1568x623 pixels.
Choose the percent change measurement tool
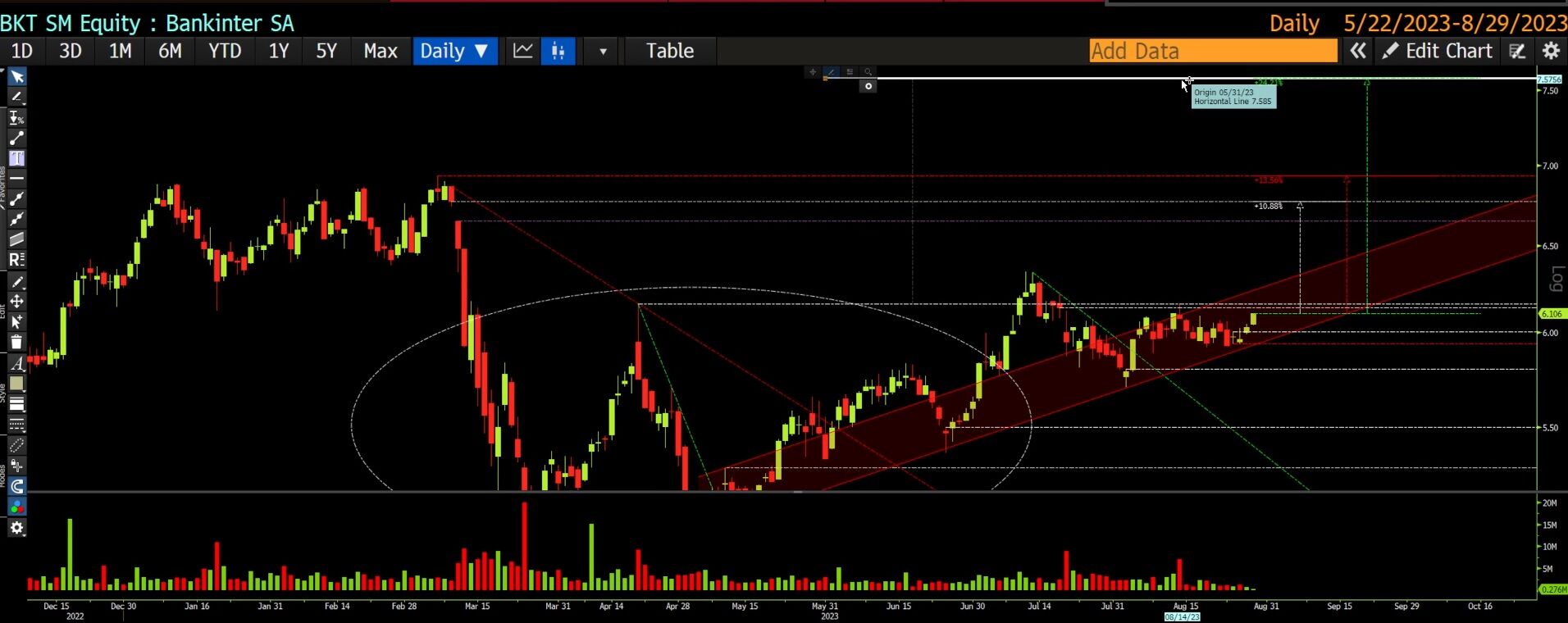[x=16, y=118]
